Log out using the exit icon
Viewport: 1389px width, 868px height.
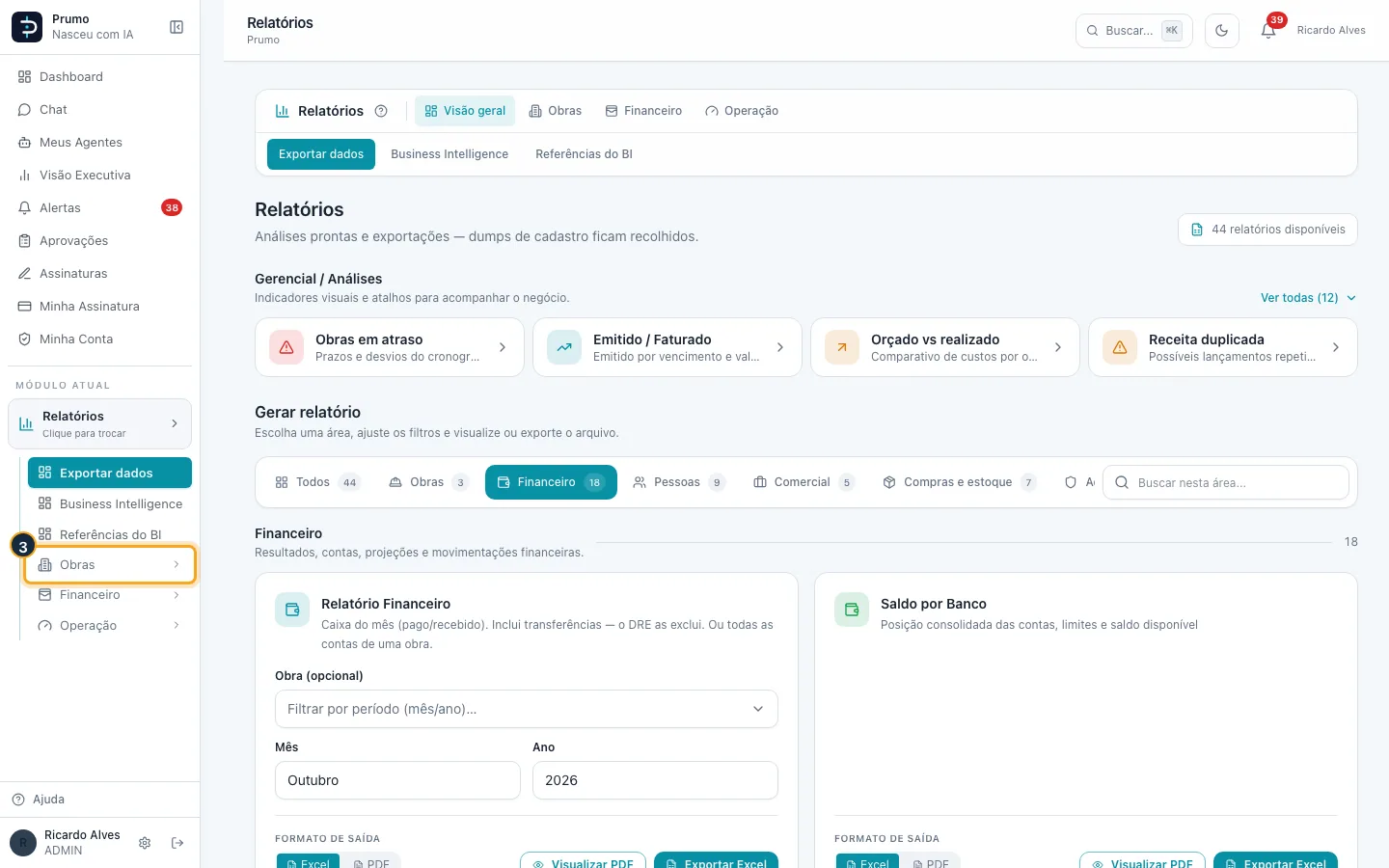point(177,843)
